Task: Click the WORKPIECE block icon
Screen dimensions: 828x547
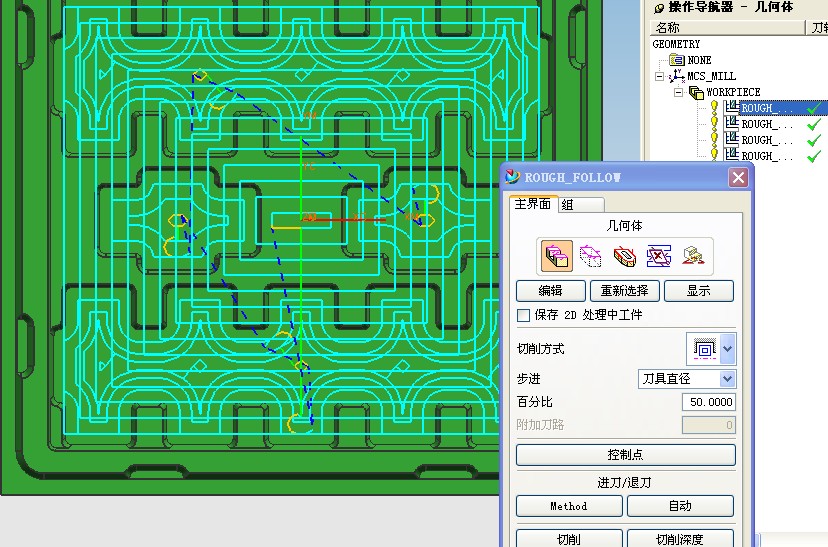Action: click(697, 93)
